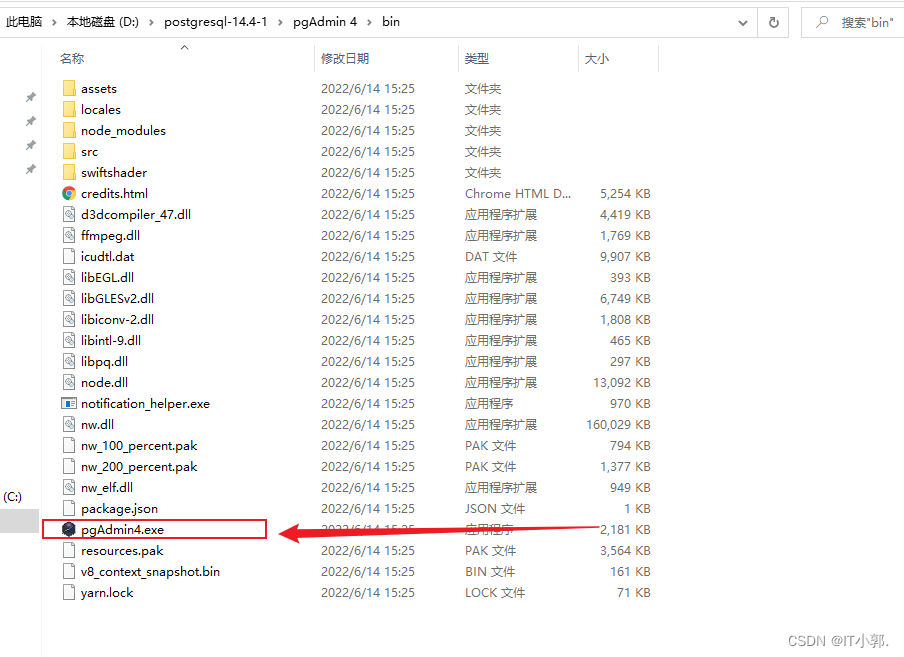Select the d3dcompiler_47.dll file icon
904x657 pixels.
(x=69, y=214)
